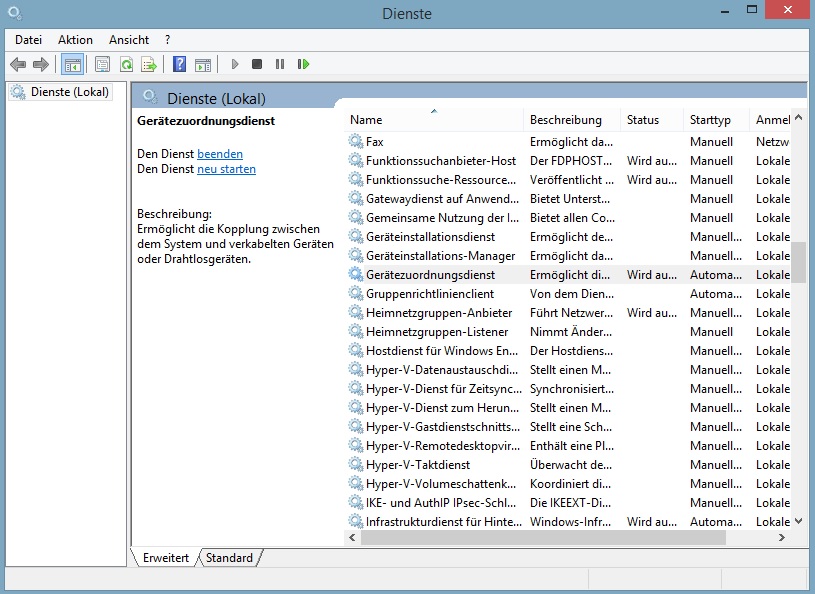
Task: Select the Gerätezuordnungsdienst row name
Action: pos(430,274)
